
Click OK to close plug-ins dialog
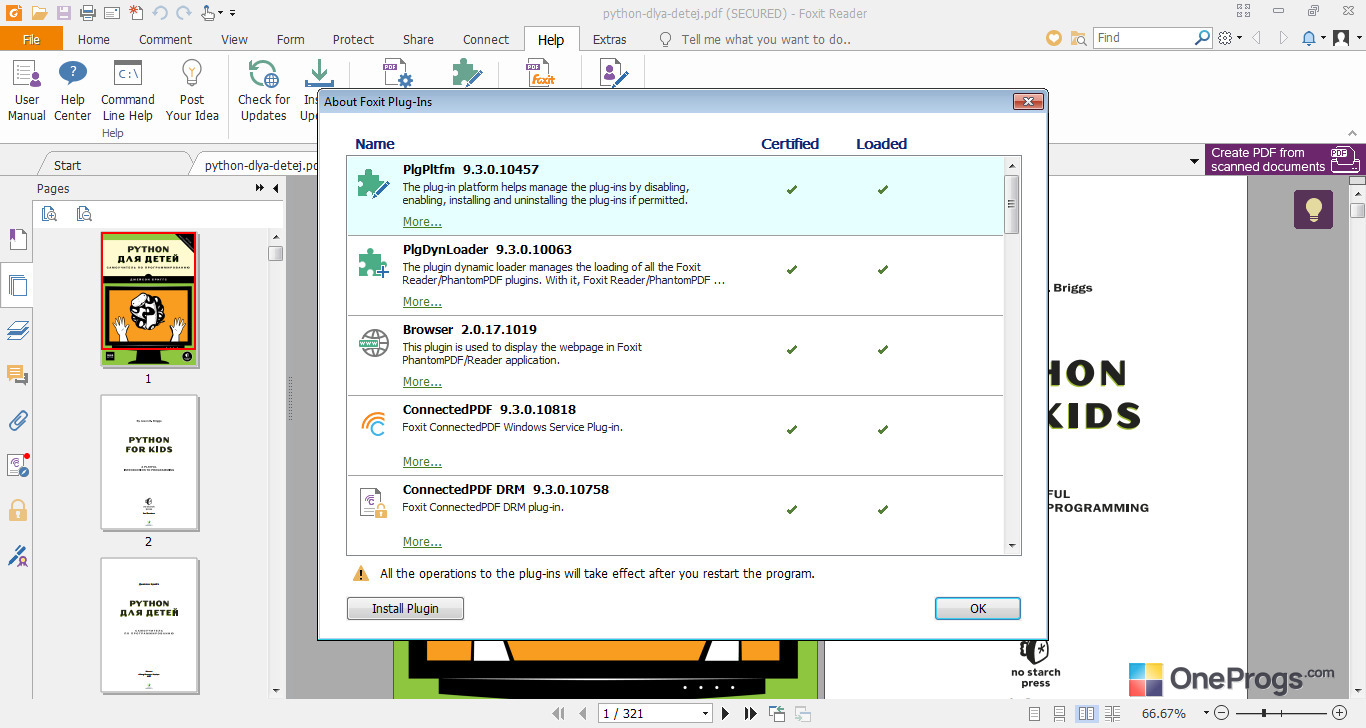tap(978, 608)
